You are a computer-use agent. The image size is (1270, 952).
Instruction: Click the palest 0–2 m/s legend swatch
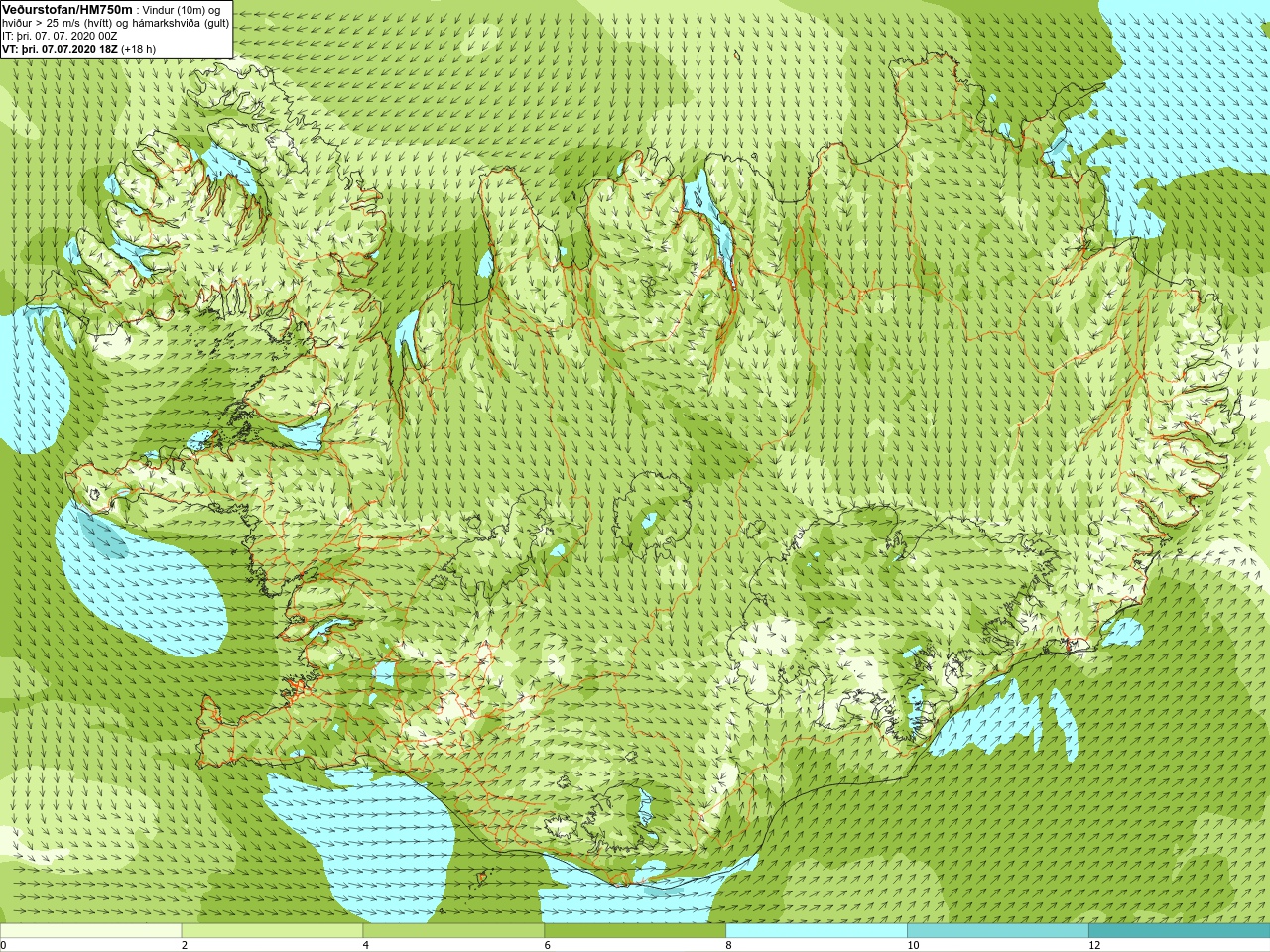click(90, 931)
